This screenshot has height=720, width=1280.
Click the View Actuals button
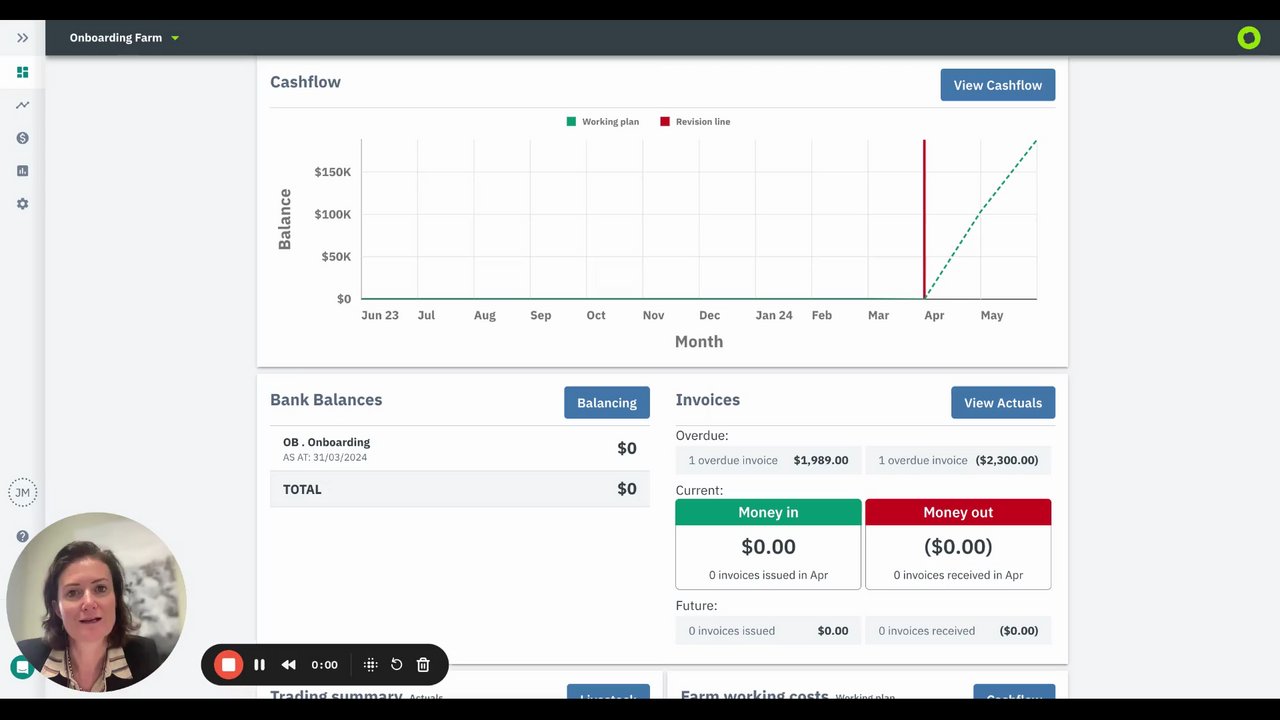tap(1002, 403)
